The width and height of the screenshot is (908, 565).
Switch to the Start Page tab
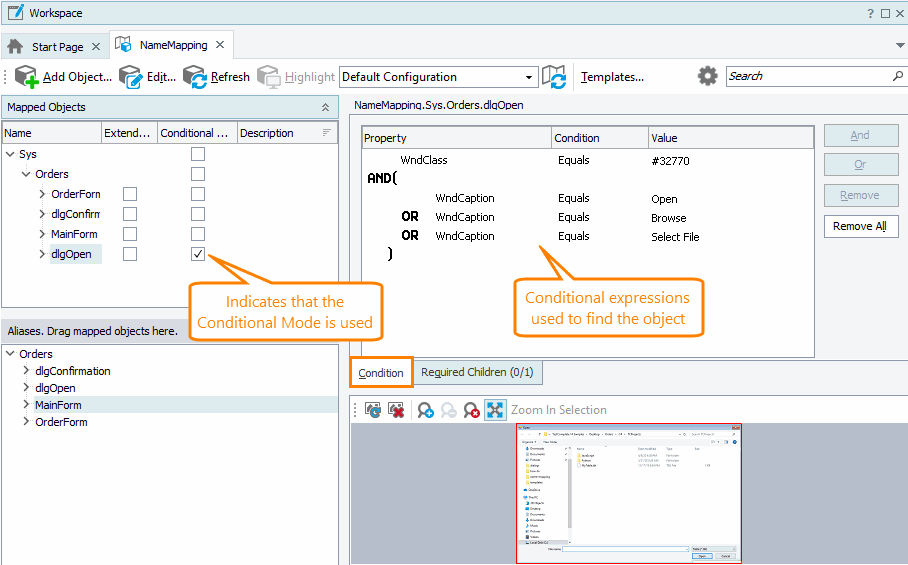pos(57,46)
